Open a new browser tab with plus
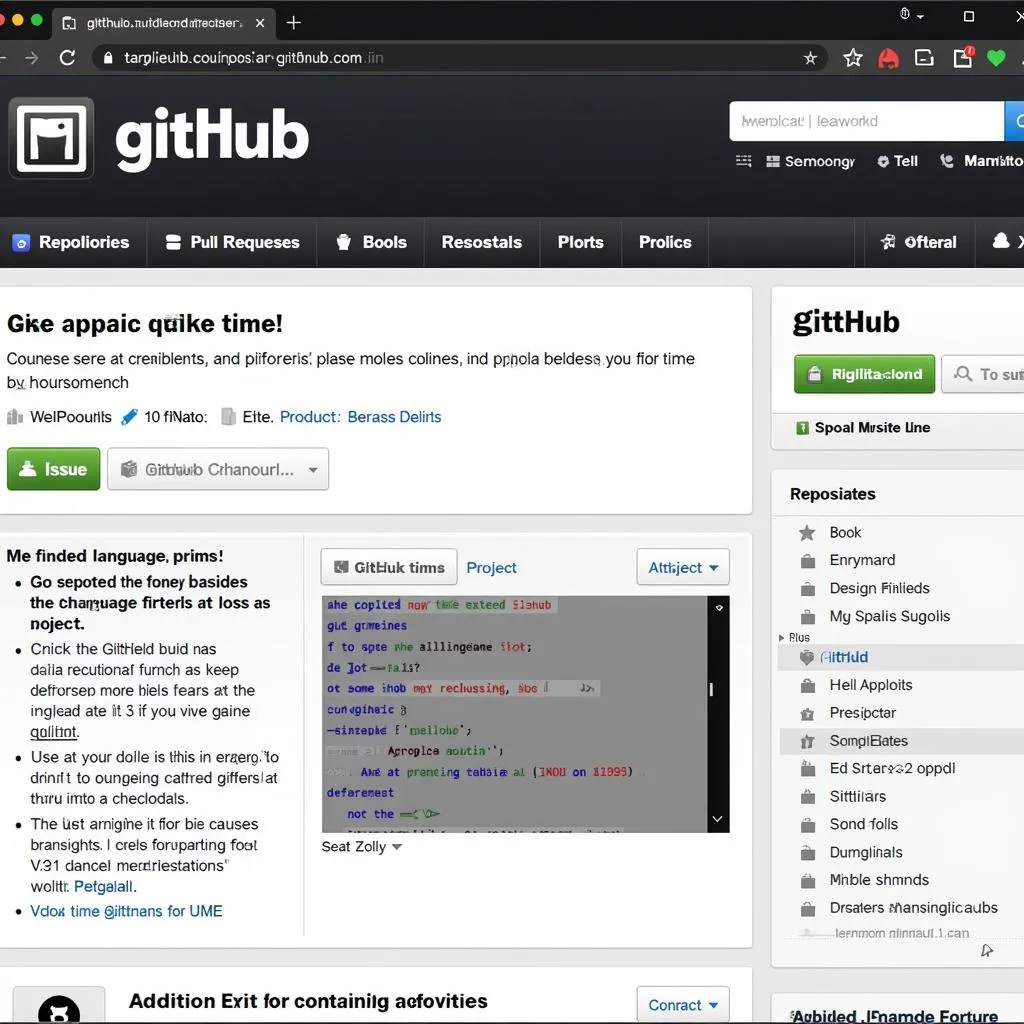Screen dimensions: 1024x1024 294,23
